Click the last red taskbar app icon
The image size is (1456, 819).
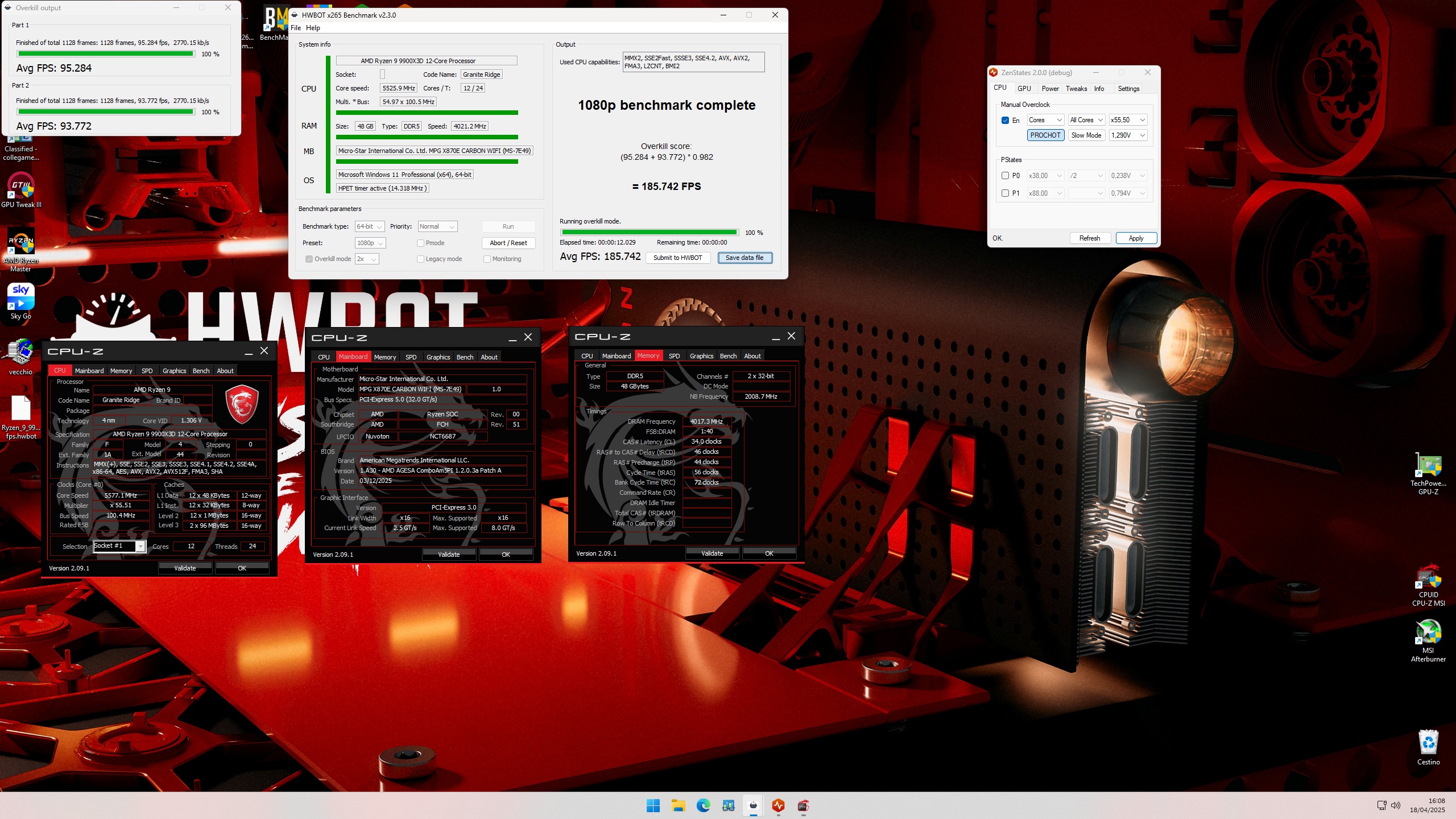[803, 805]
